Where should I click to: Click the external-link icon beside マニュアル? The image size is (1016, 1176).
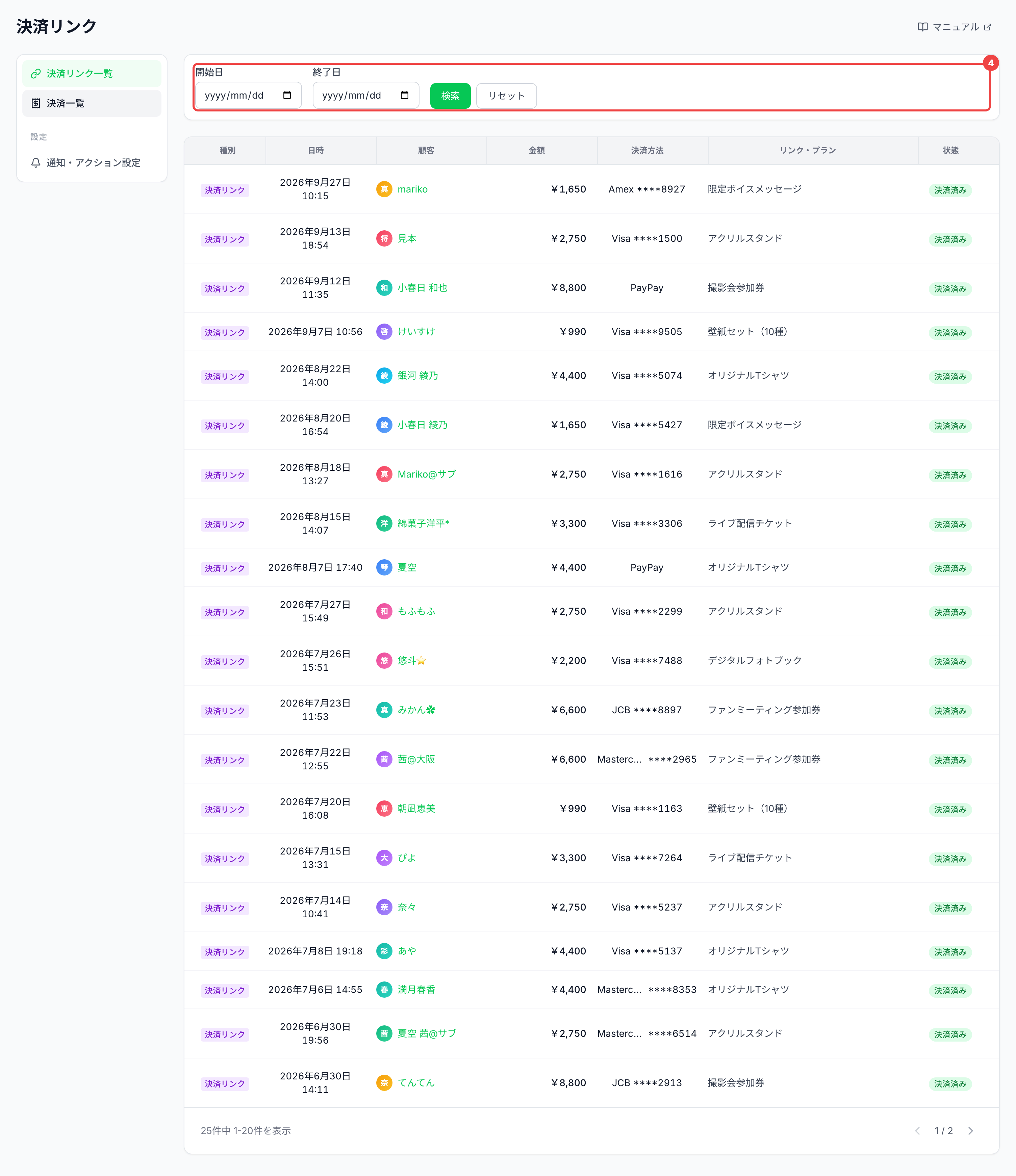987,27
